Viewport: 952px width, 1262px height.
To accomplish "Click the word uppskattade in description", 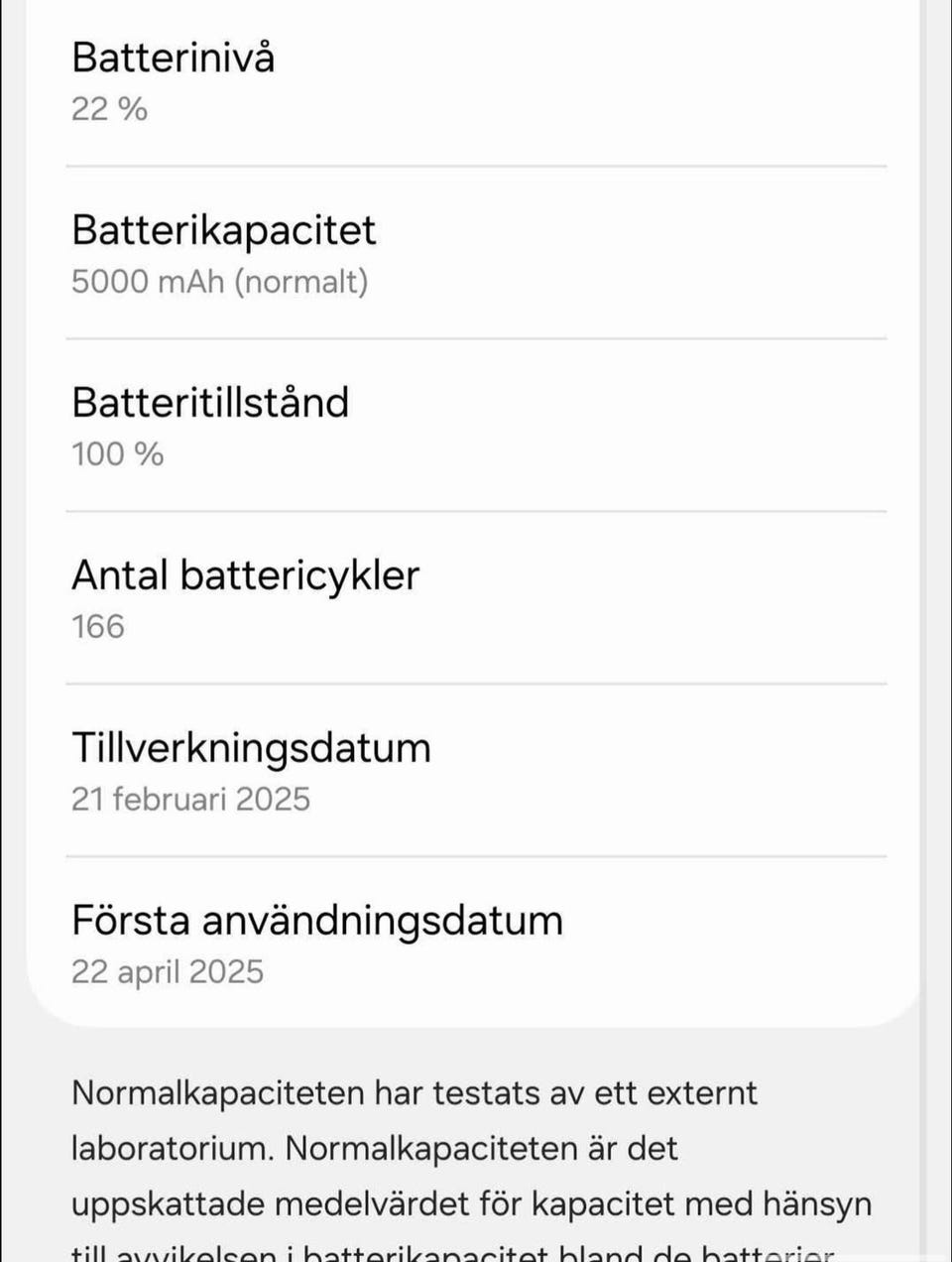I will coord(167,1204).
